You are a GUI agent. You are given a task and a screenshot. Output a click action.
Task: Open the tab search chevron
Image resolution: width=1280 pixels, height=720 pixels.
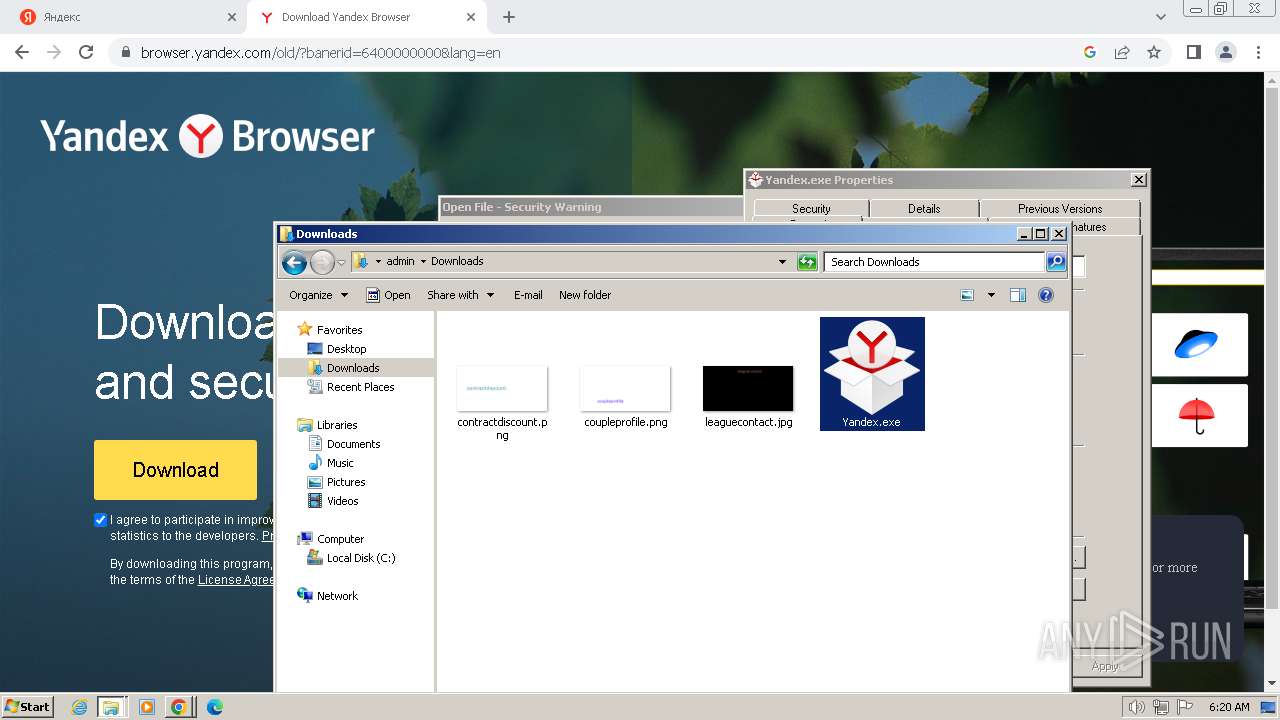point(1161,17)
